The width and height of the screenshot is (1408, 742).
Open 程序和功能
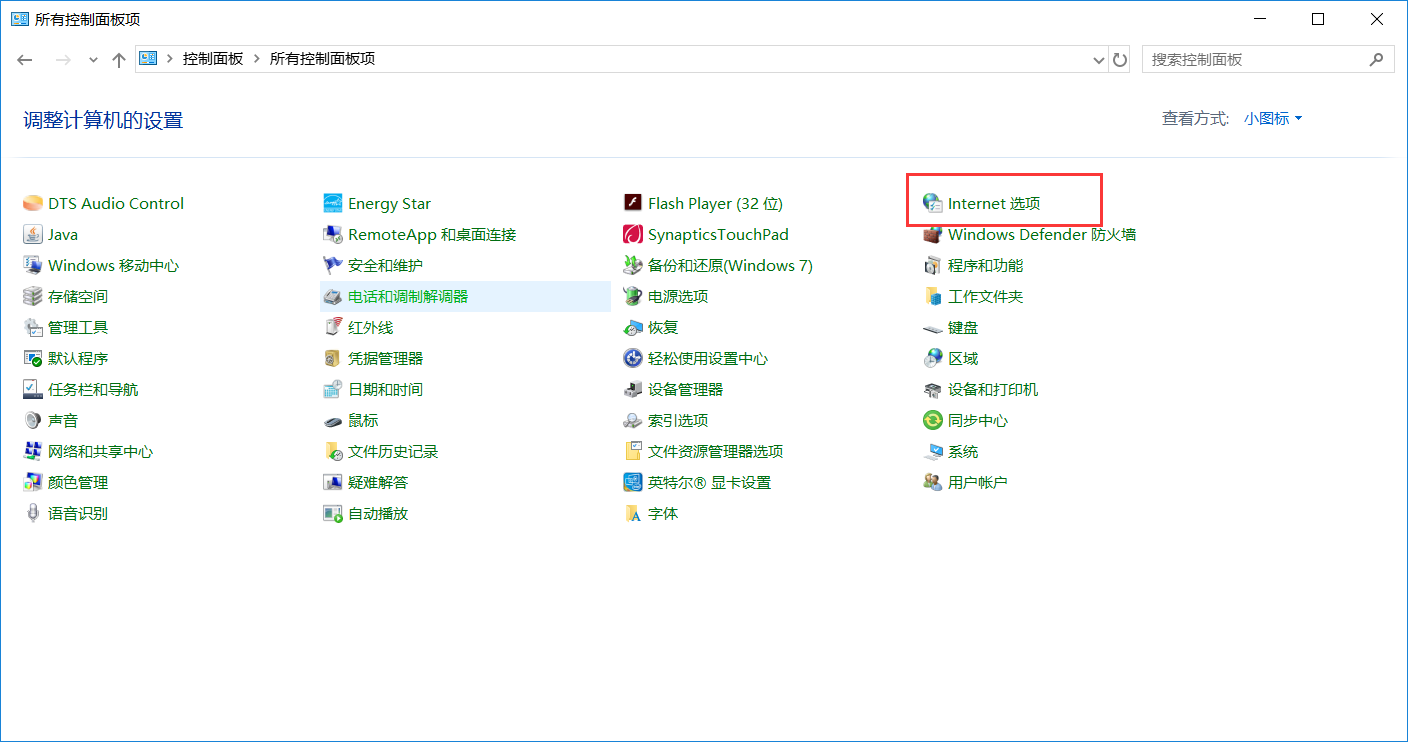coord(985,266)
